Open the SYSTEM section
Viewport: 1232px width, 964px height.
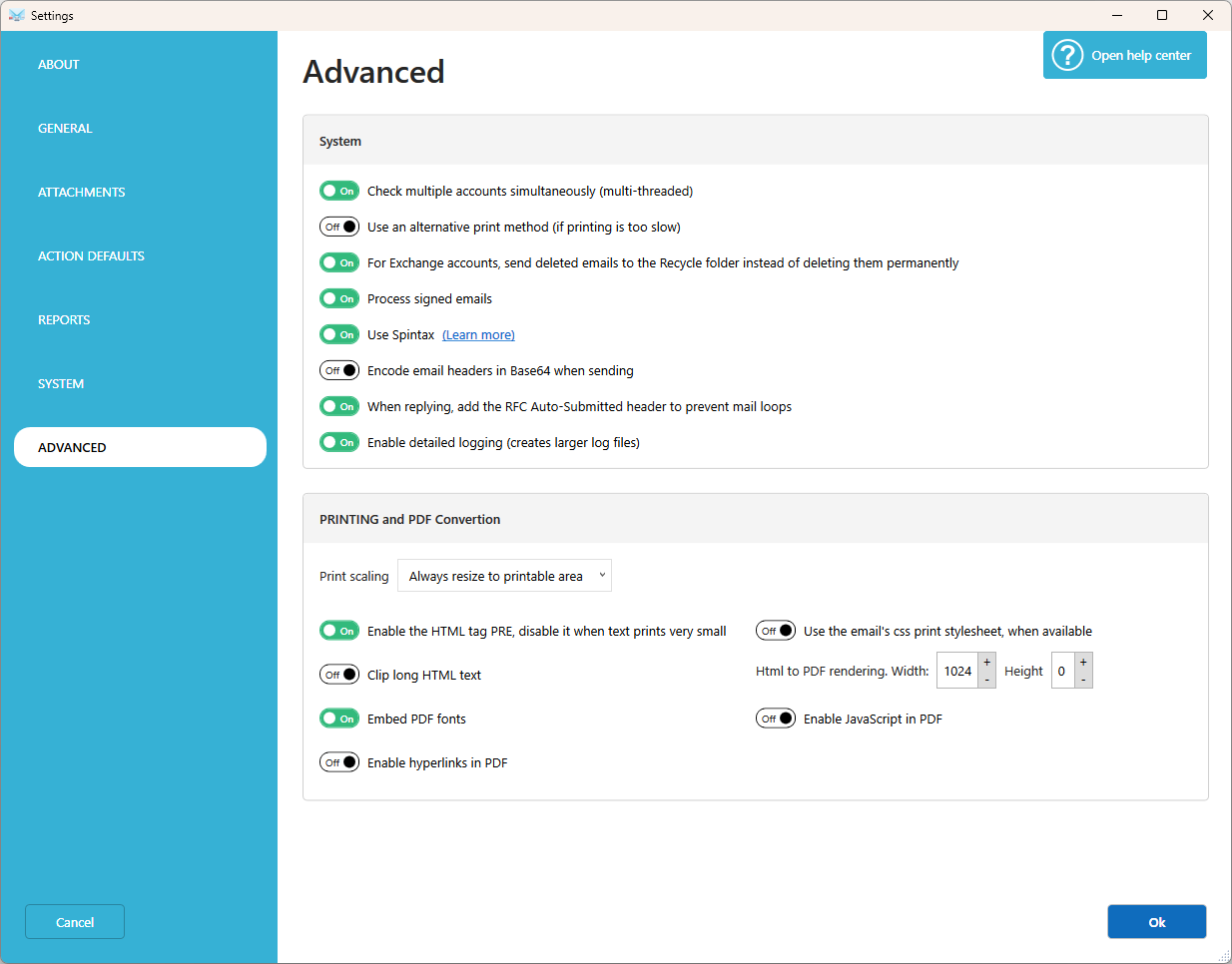coord(140,383)
